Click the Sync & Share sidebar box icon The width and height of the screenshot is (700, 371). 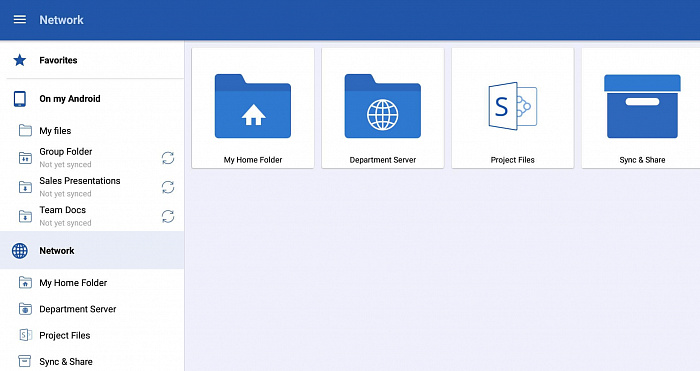(x=25, y=361)
